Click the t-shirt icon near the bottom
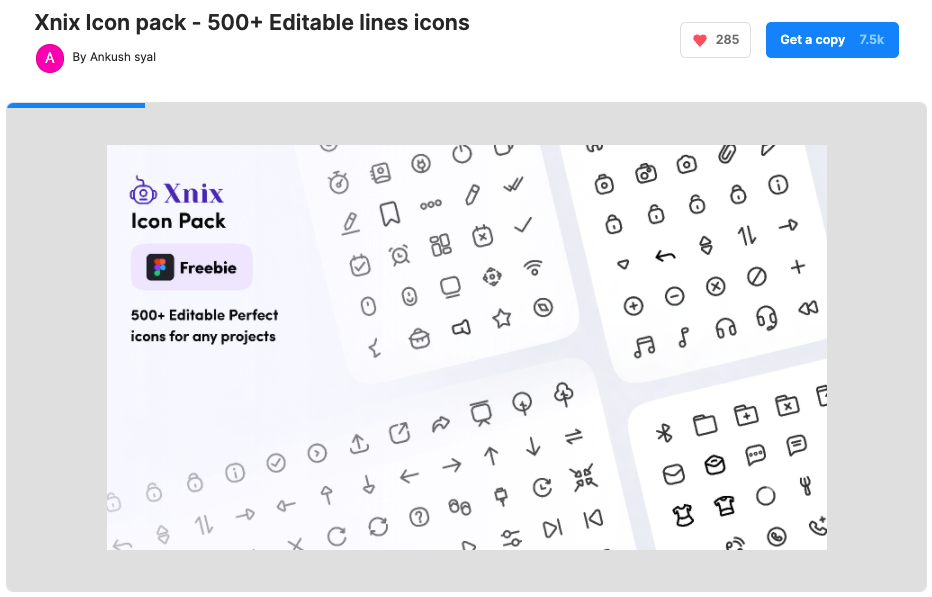Image resolution: width=932 pixels, height=597 pixels. [723, 504]
